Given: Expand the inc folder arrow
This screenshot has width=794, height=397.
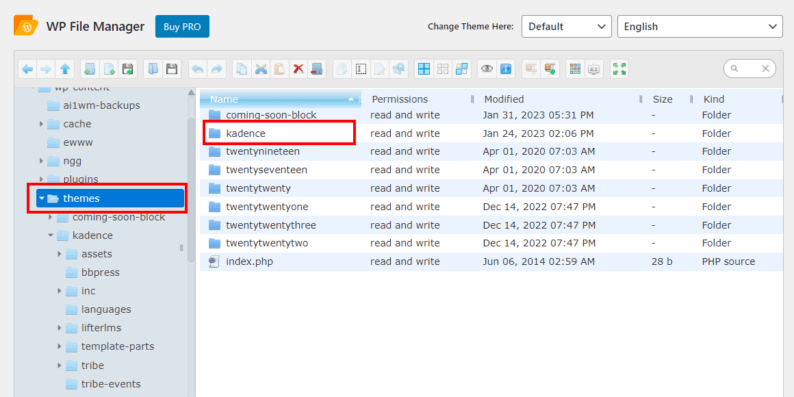Looking at the screenshot, I should 60,291.
